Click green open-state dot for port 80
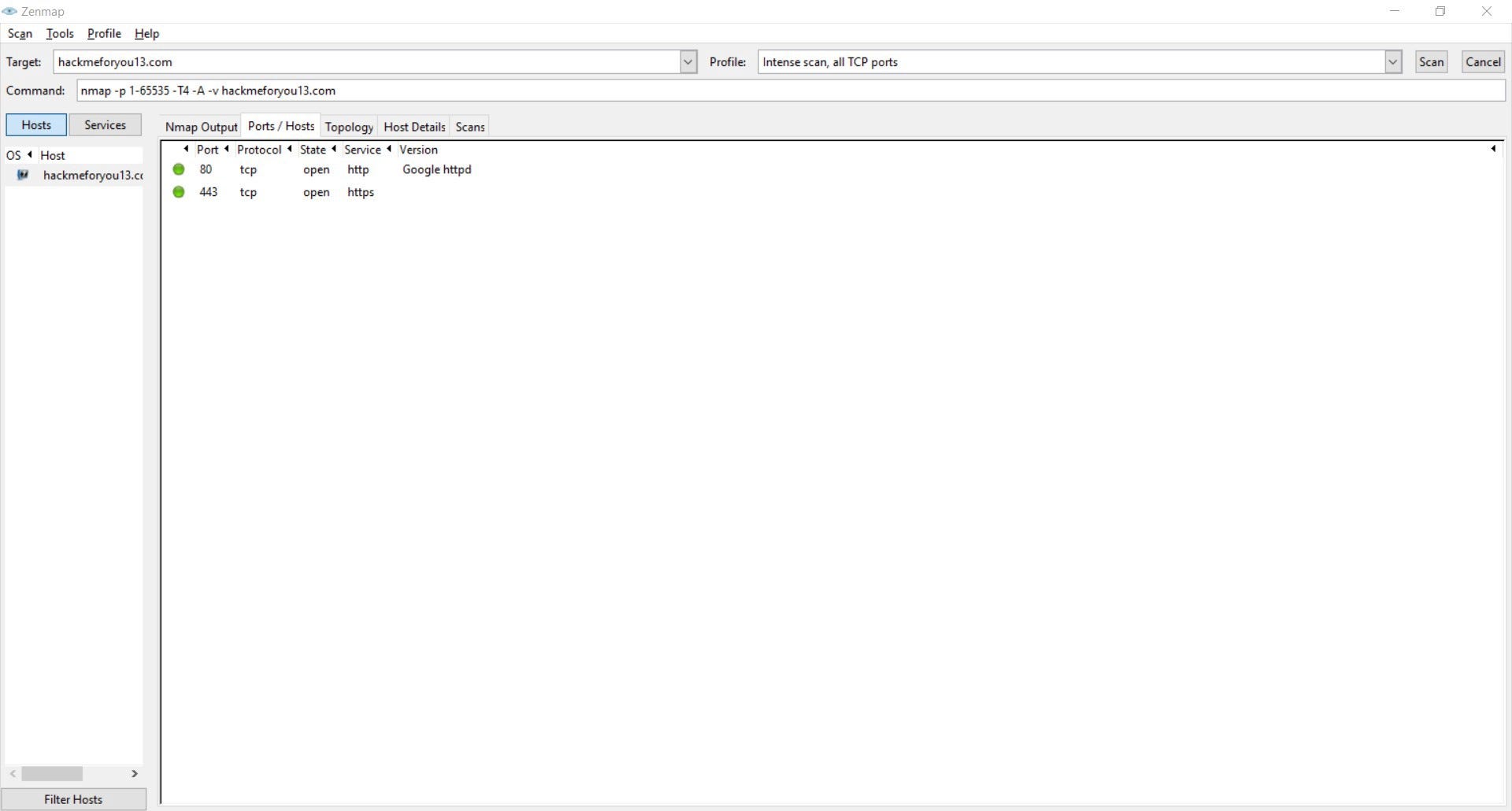Viewport: 1512px width, 811px height. click(x=179, y=169)
